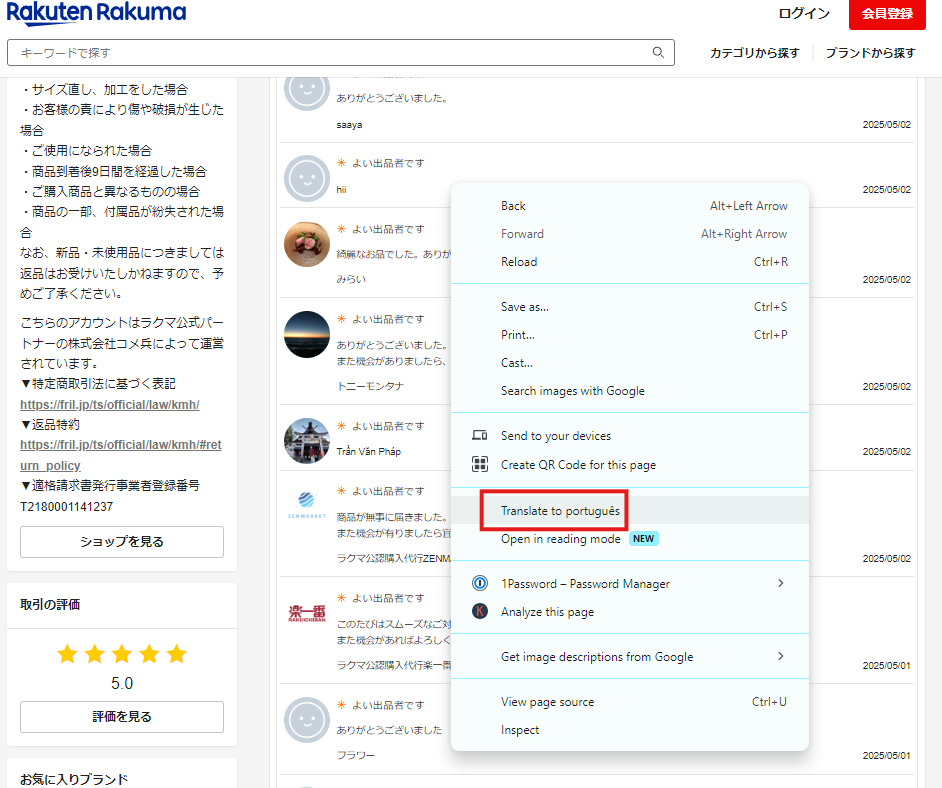Open the 評価を見る button

122,717
